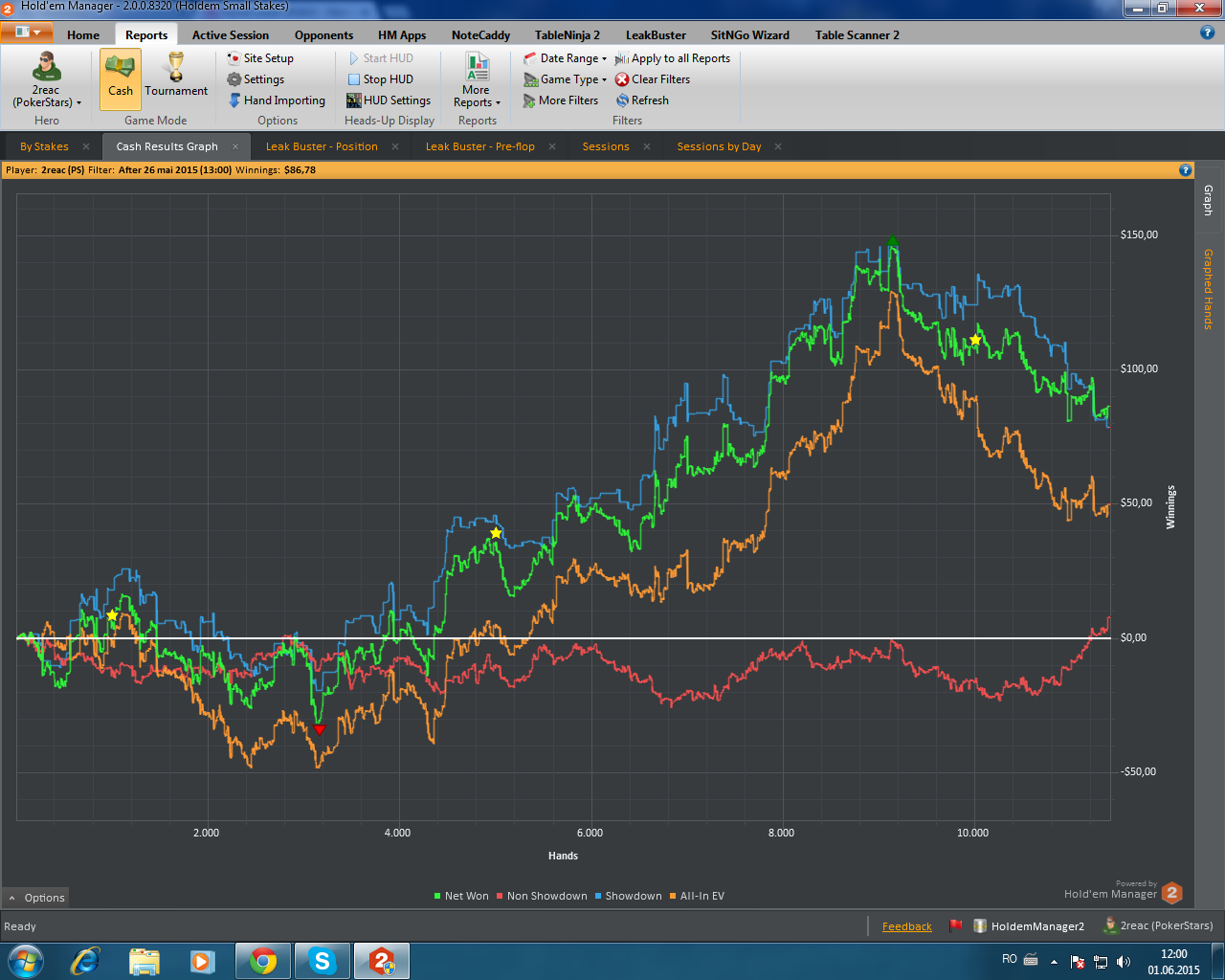The height and width of the screenshot is (980, 1225).
Task: Open the Table Scanner 2 tab
Action: tap(857, 35)
